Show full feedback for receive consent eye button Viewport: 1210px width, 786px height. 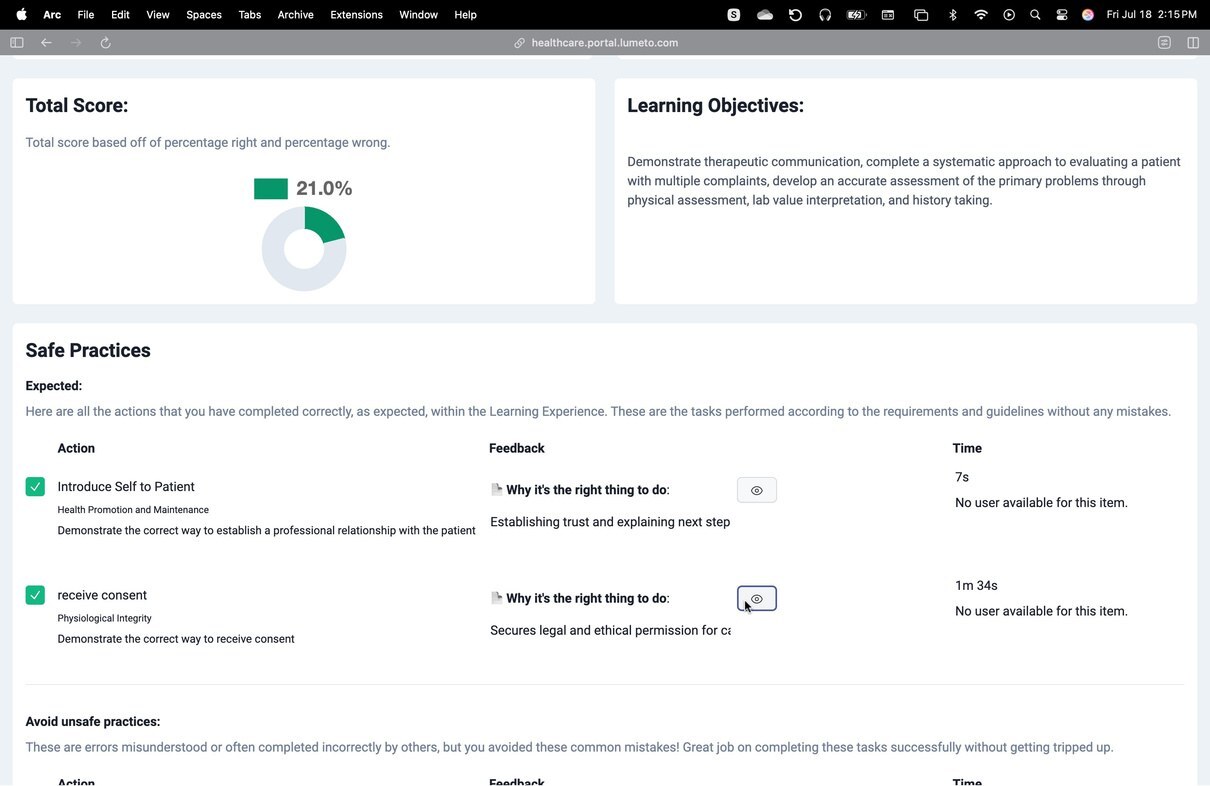click(757, 598)
